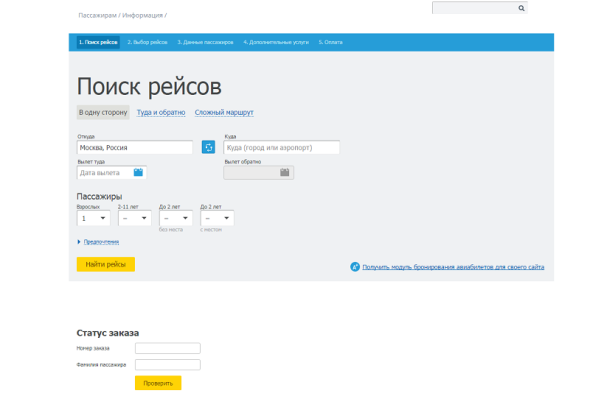Open 'Пассажирам' breadcrumb link

97,15
